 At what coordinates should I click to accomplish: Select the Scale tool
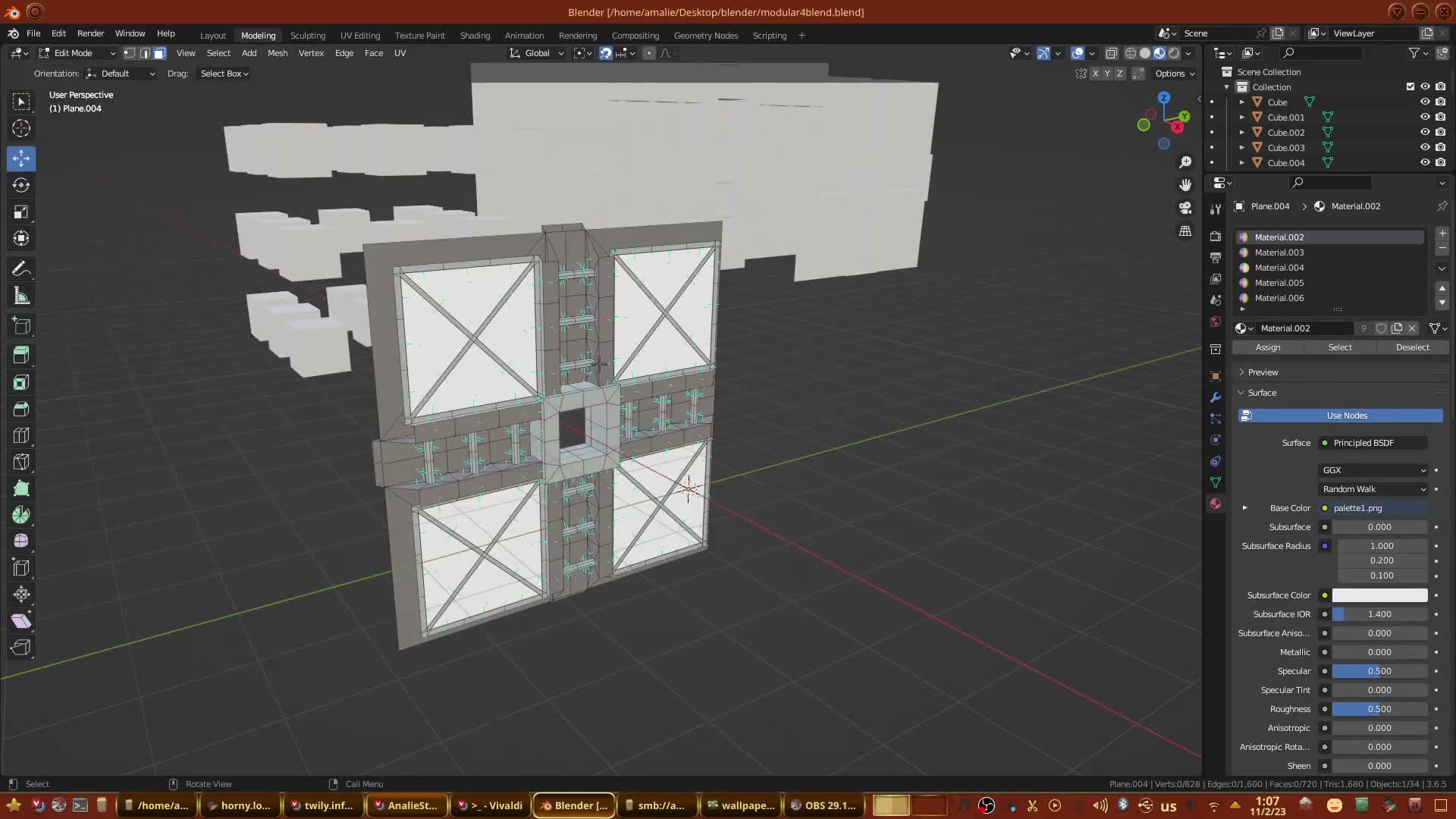pyautogui.click(x=21, y=212)
